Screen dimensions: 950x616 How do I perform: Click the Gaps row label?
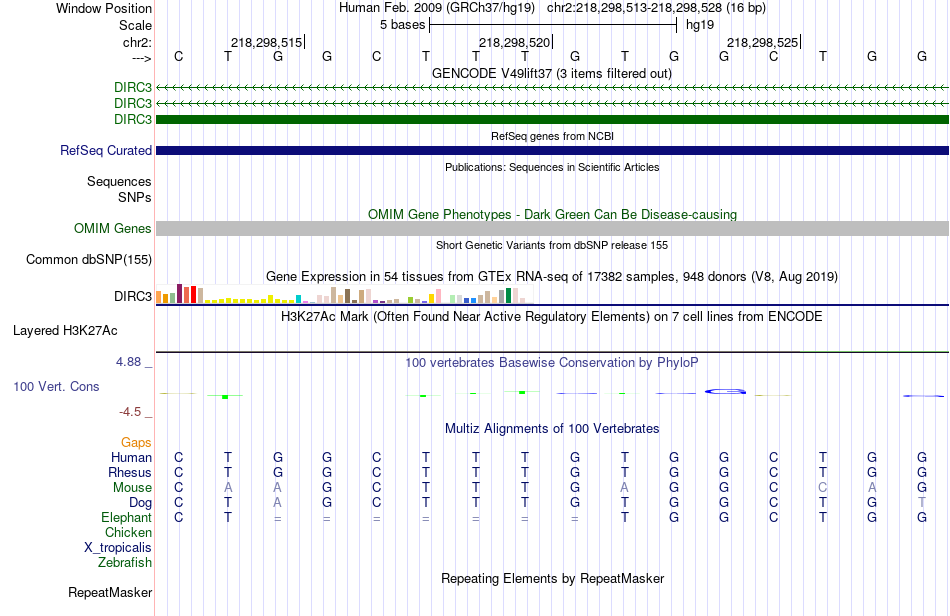136,443
